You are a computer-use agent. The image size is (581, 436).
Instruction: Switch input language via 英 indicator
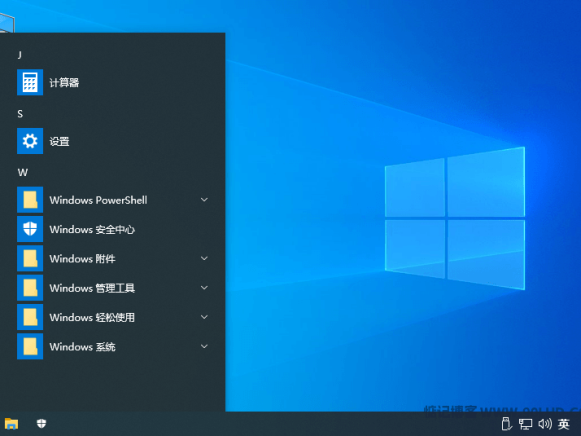[x=564, y=424]
